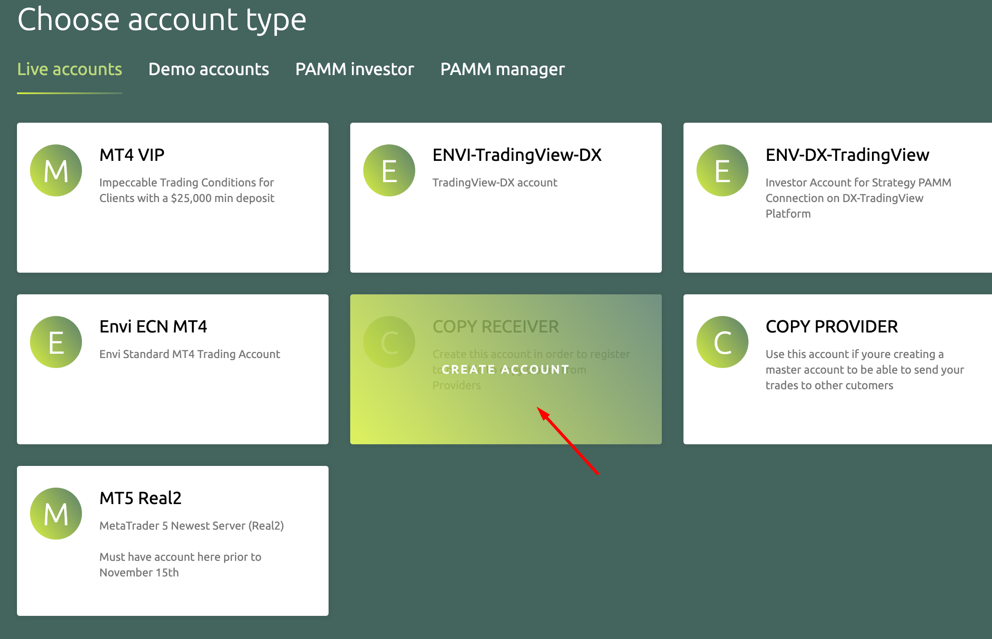Go to the PAMM manager tab
The image size is (992, 639).
point(502,70)
